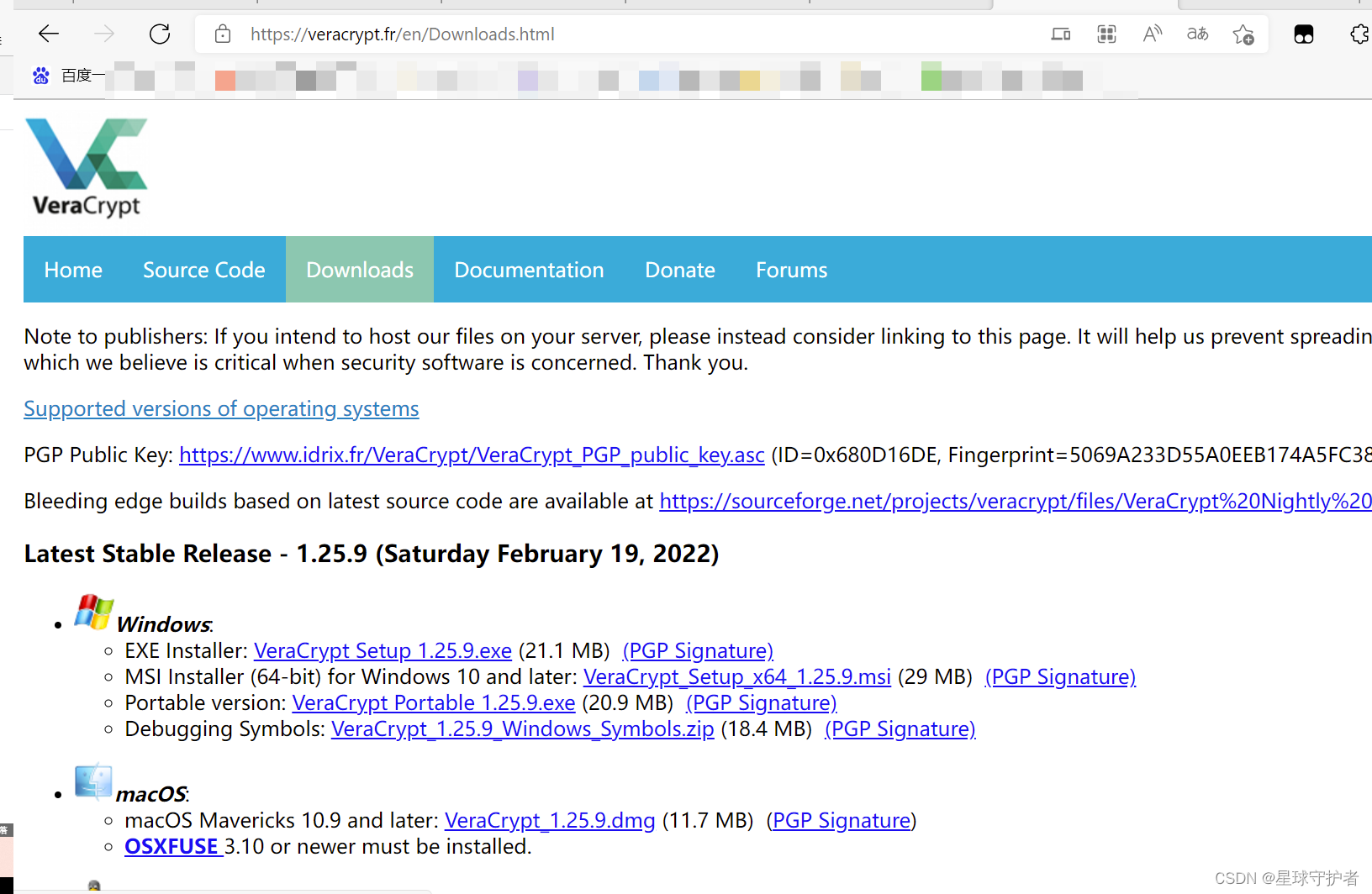The height and width of the screenshot is (894, 1372).
Task: Click the QR code / collections grid icon
Action: pos(1106,34)
